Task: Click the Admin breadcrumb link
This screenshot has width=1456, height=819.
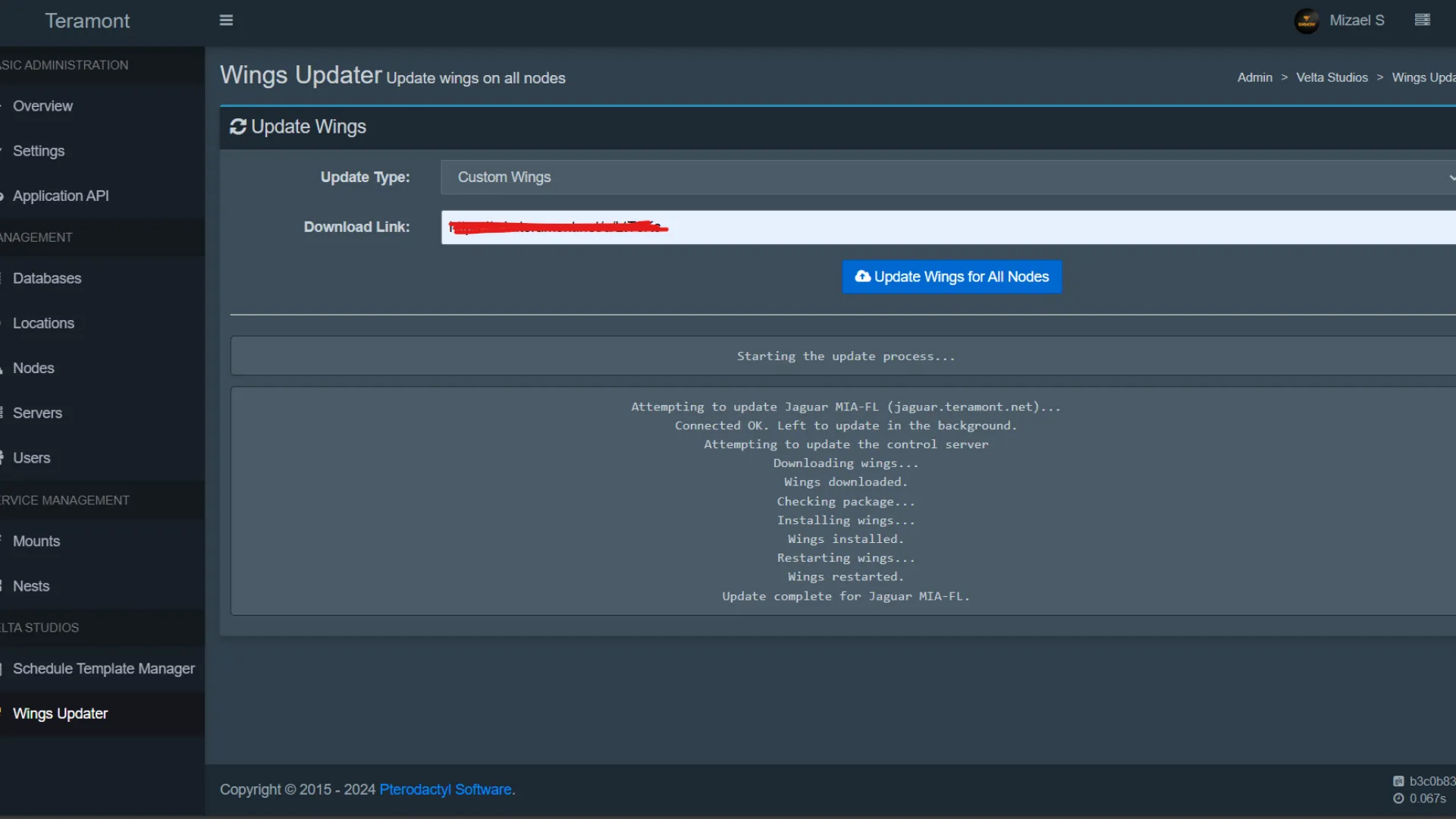Action: point(1254,77)
